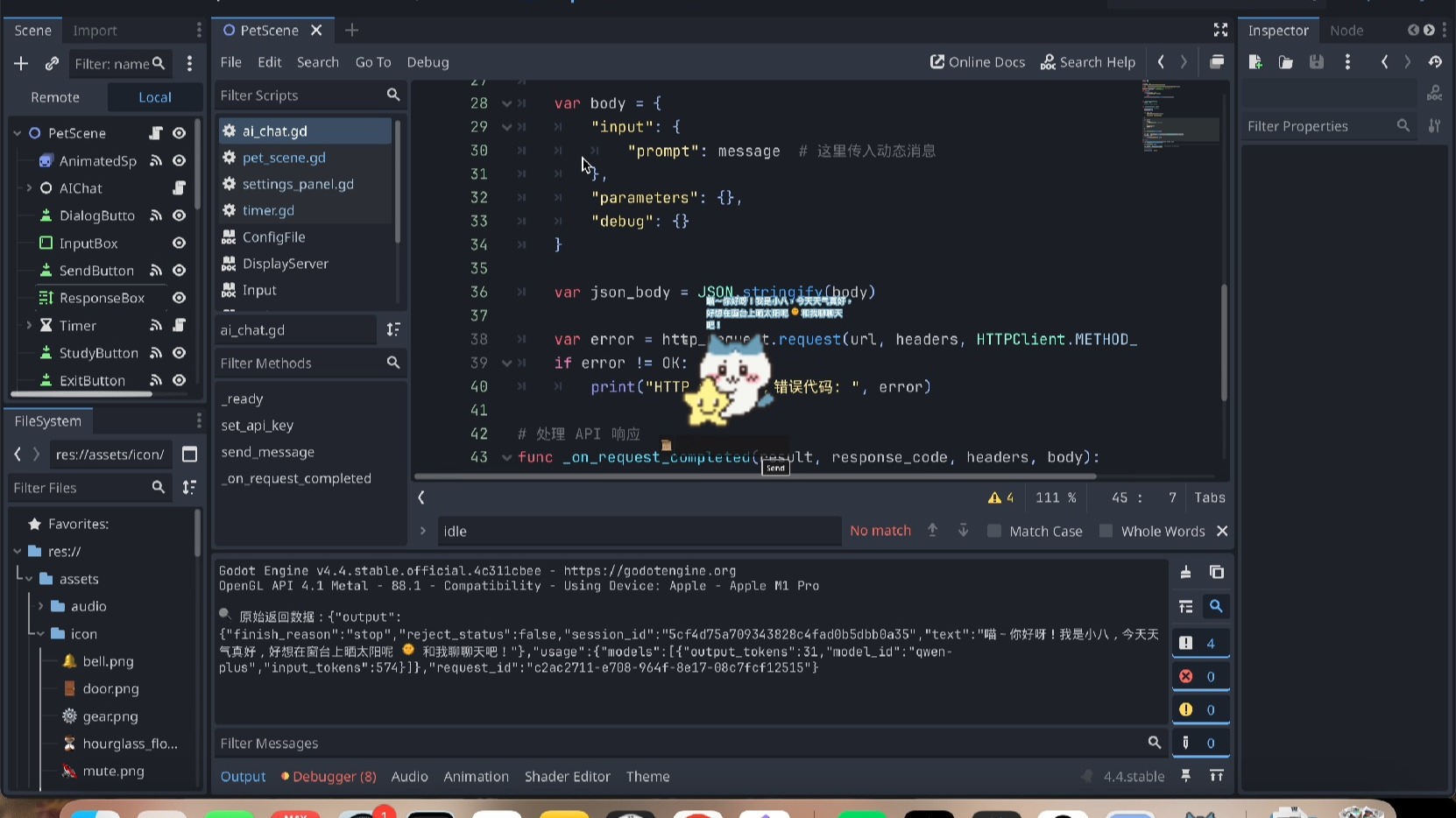Copy the Output log selection
1456x818 pixels.
(1217, 572)
